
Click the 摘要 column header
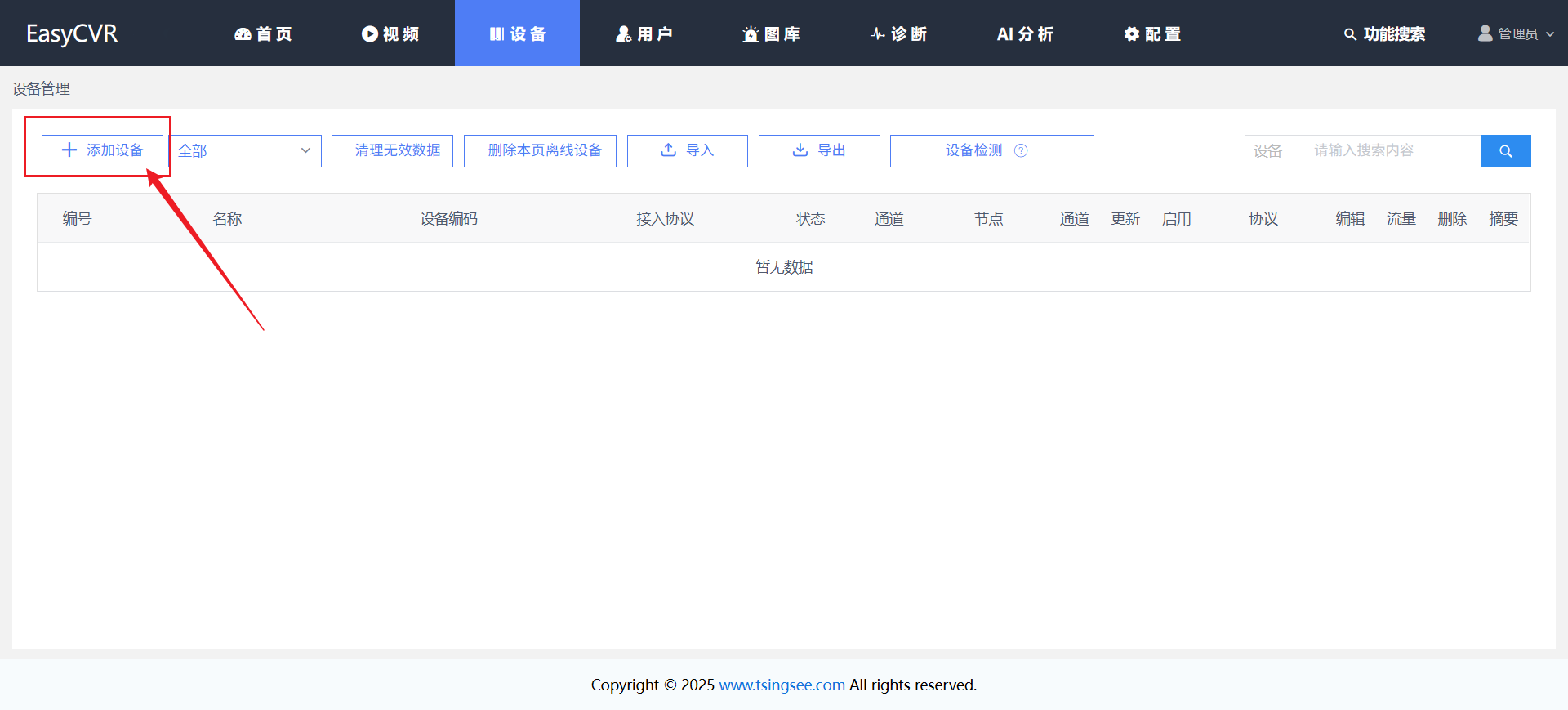[x=1503, y=218]
